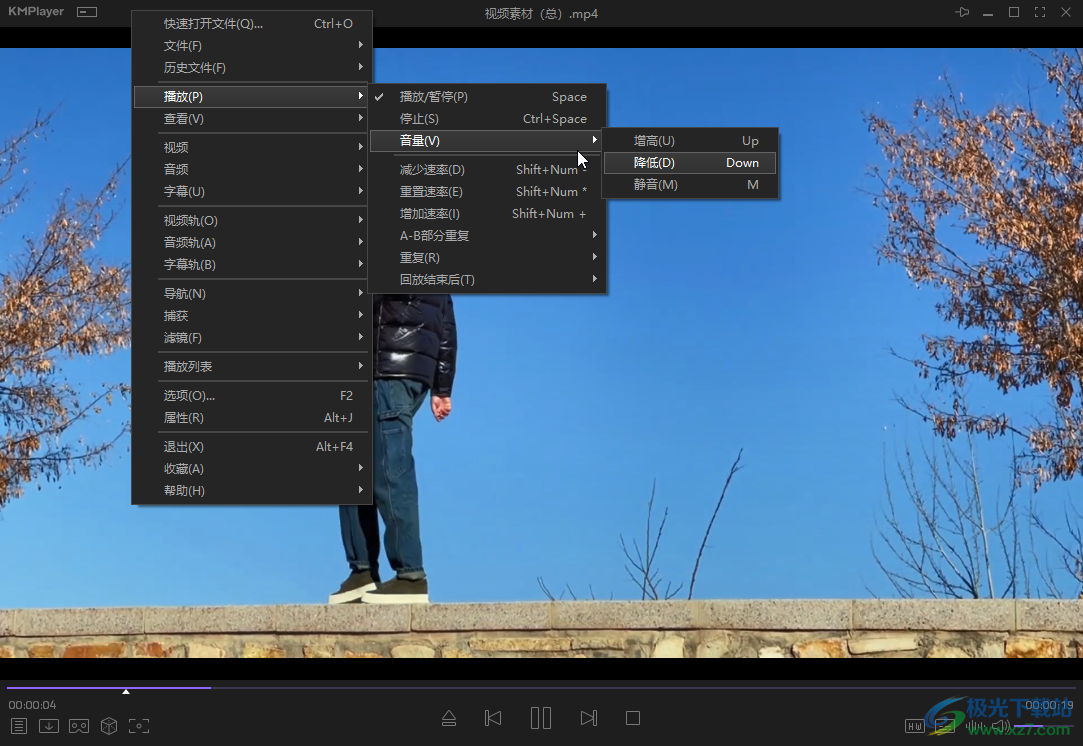This screenshot has width=1083, height=746.
Task: Close the KMPlayer window
Action: click(1066, 12)
